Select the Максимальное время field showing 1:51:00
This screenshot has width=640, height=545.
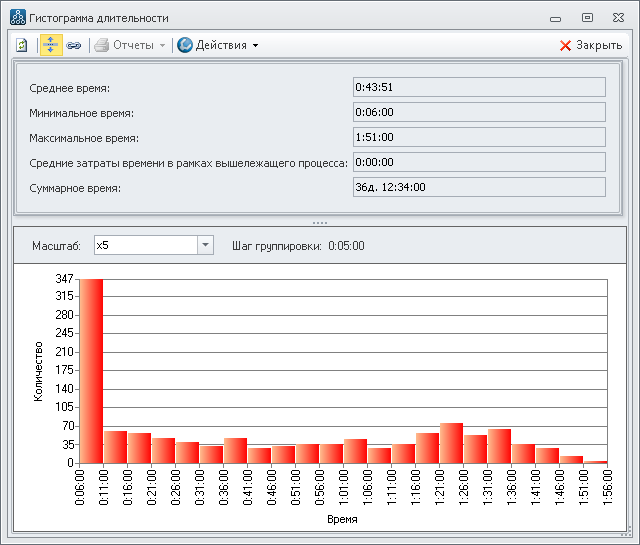pos(479,137)
